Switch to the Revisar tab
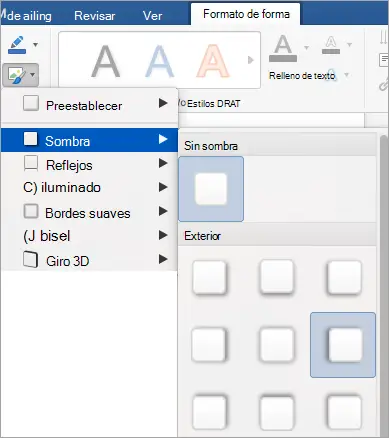The height and width of the screenshot is (438, 389). 95,16
